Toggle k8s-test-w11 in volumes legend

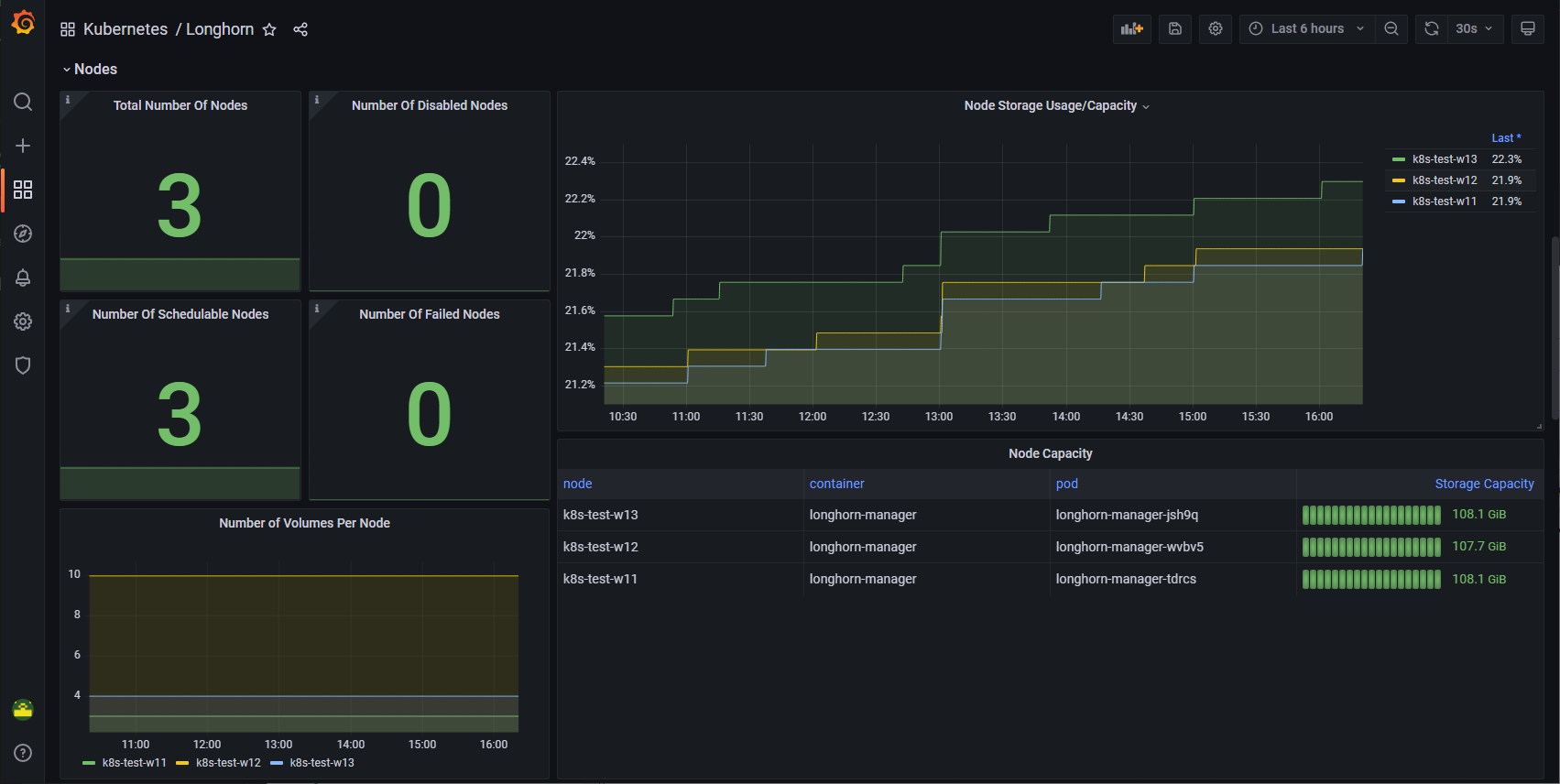click(x=134, y=763)
